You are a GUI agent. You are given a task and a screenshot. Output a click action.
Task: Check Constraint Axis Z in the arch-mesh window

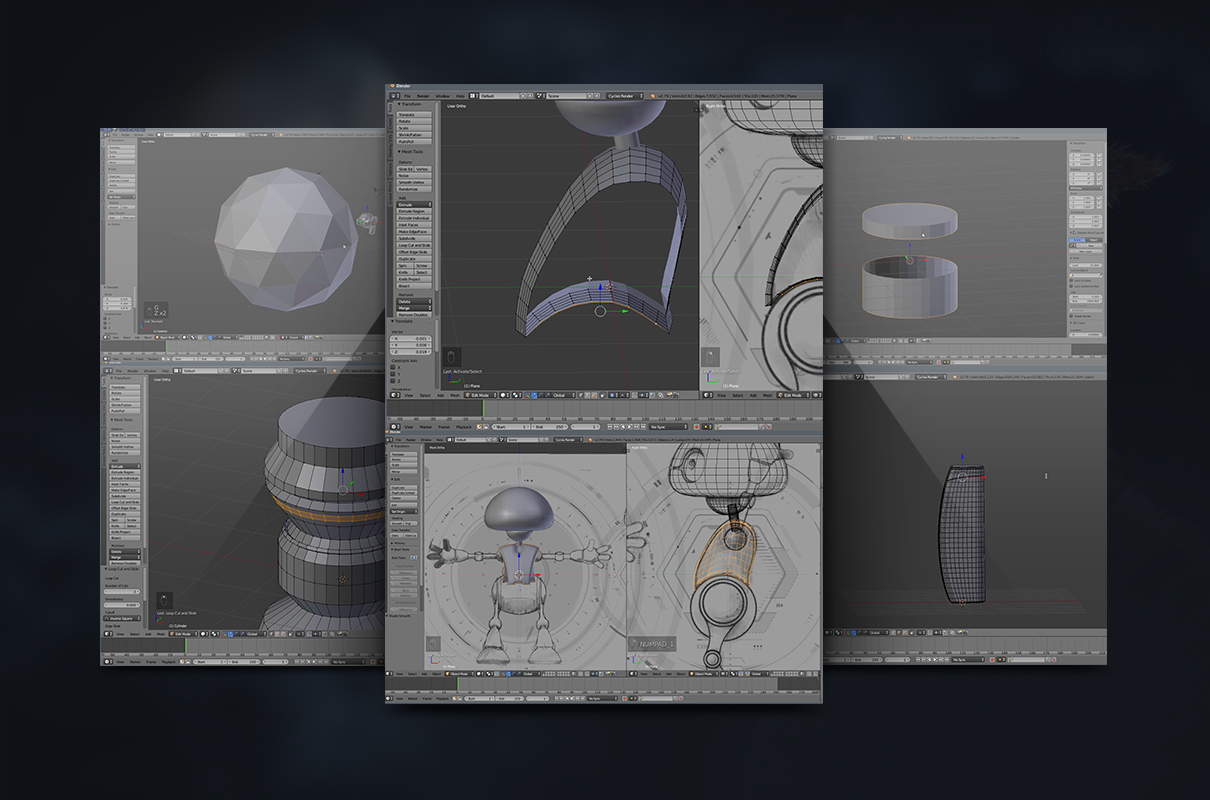point(392,381)
